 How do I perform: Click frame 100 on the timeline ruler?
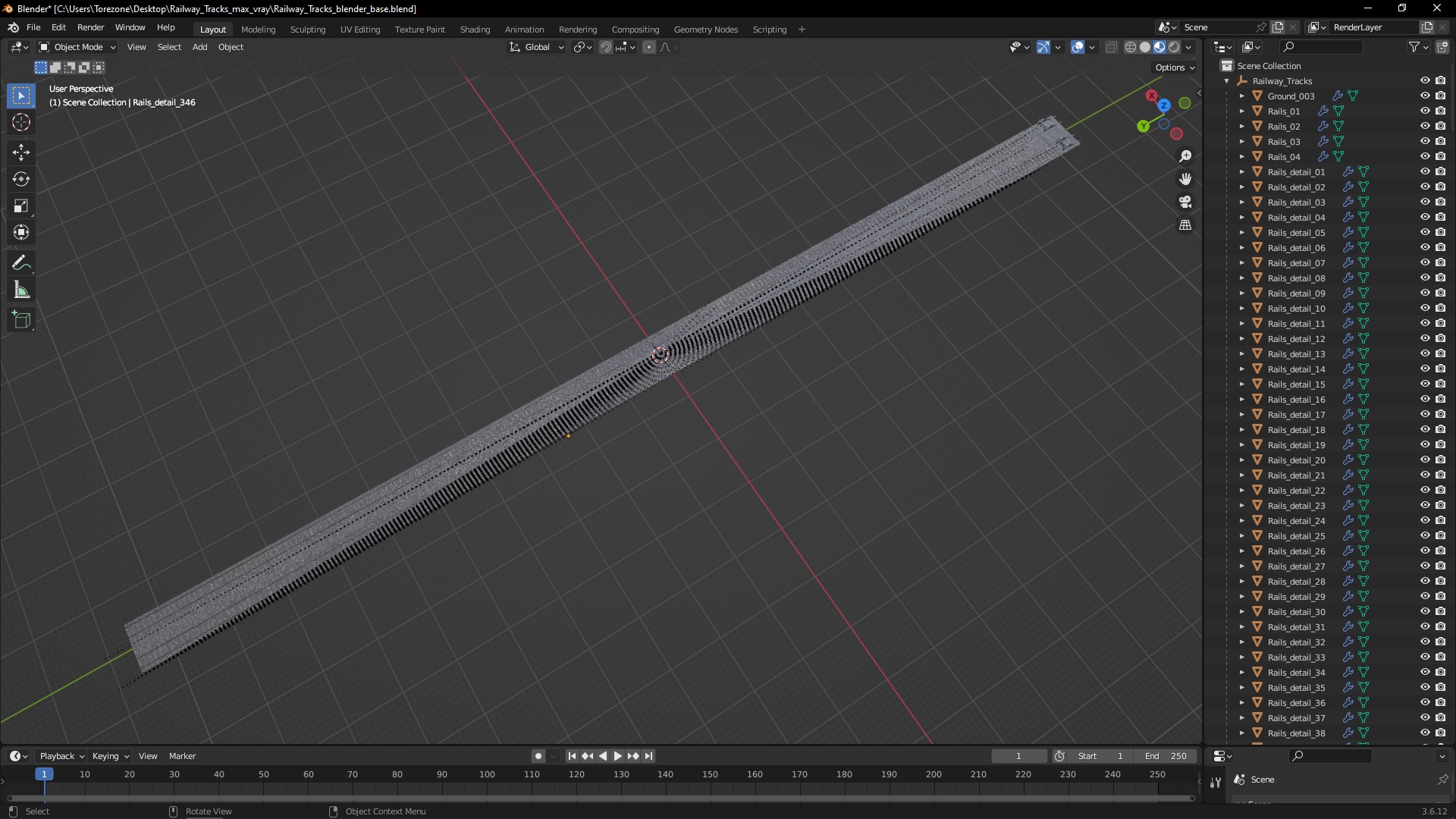pos(487,774)
